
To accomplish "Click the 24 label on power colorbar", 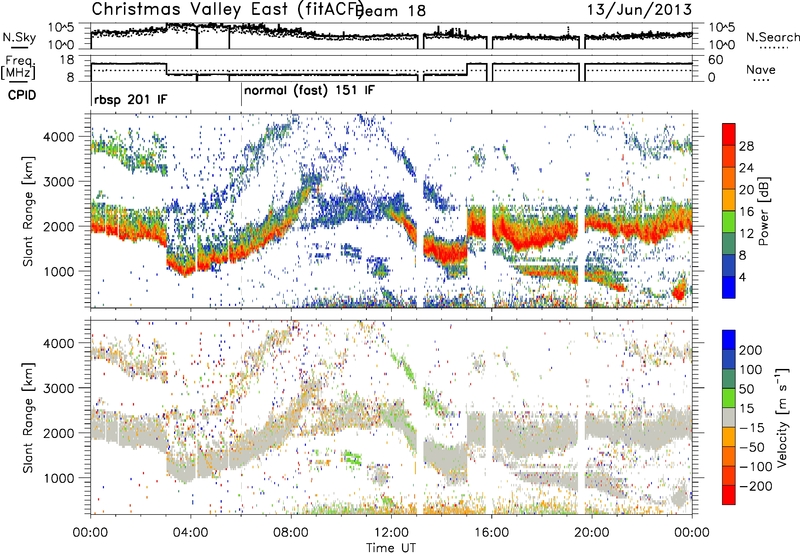I will pyautogui.click(x=746, y=169).
